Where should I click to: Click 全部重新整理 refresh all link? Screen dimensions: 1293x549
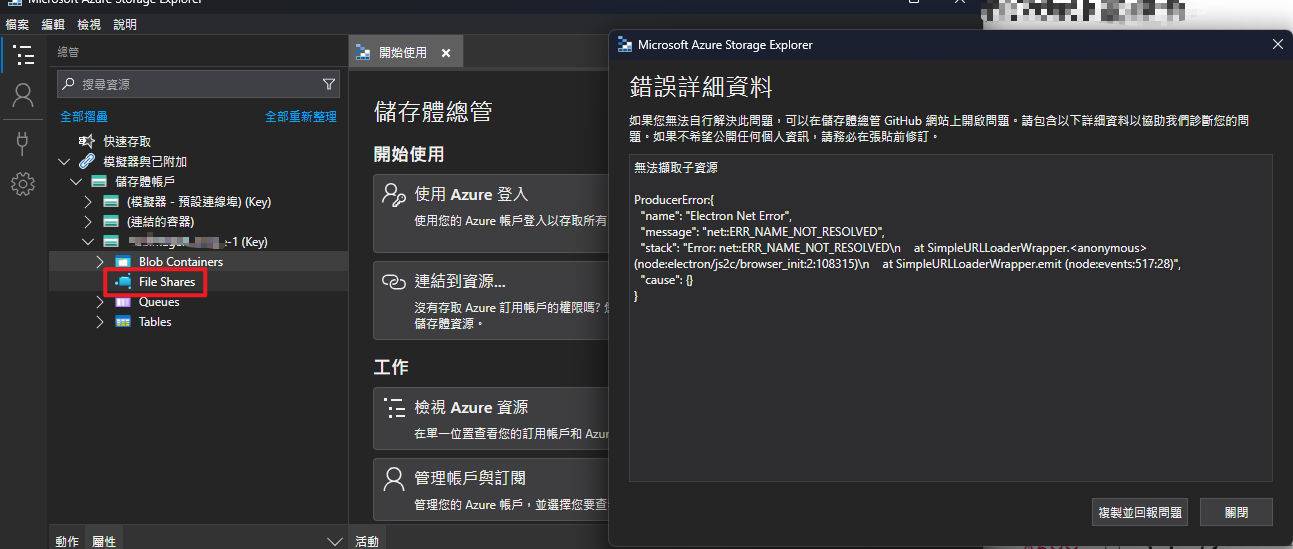(x=301, y=117)
